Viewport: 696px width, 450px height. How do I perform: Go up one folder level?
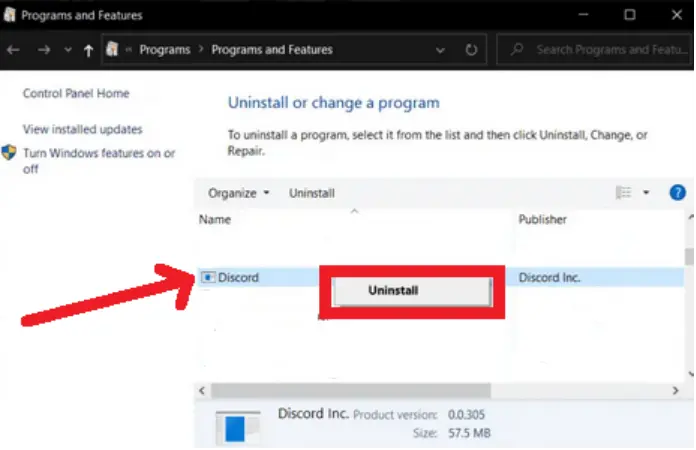pyautogui.click(x=88, y=50)
